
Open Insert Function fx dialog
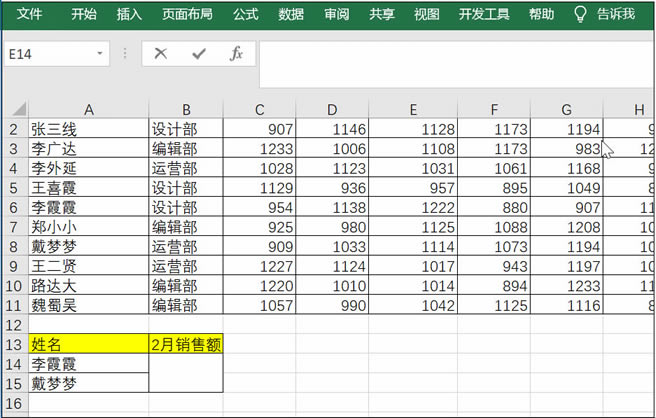coord(236,54)
